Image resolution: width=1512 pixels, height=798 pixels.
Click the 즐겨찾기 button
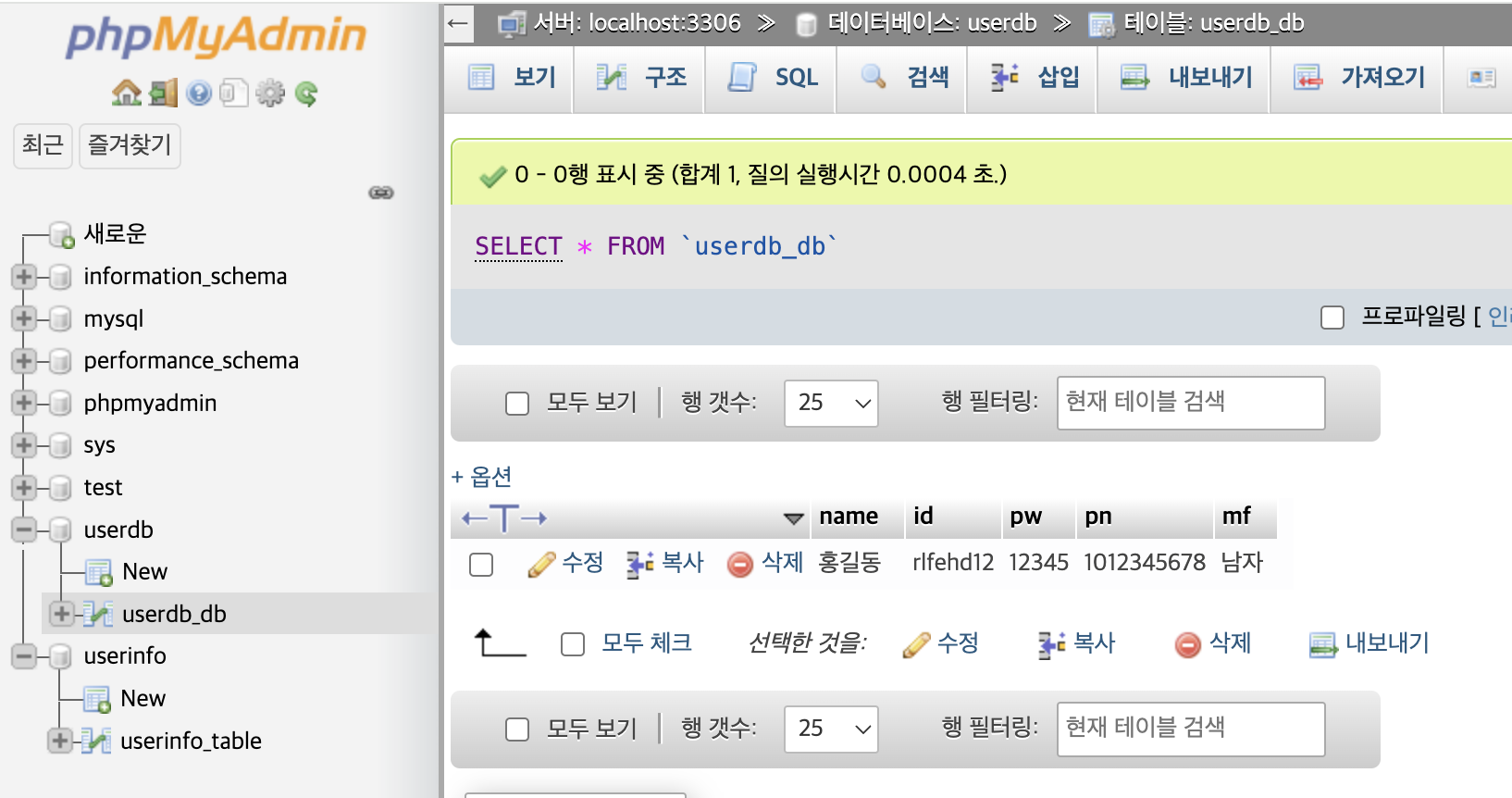[x=130, y=145]
